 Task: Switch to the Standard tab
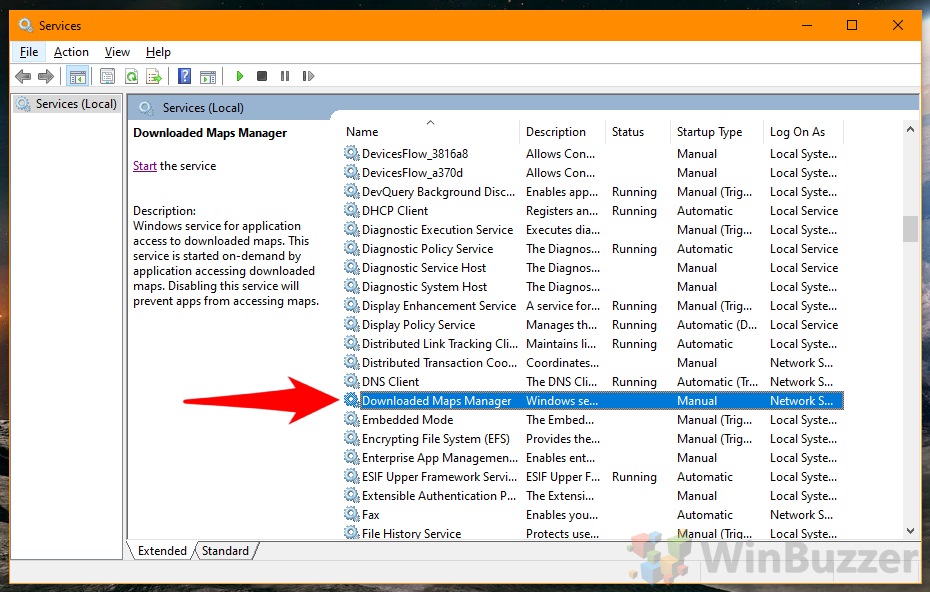(225, 550)
